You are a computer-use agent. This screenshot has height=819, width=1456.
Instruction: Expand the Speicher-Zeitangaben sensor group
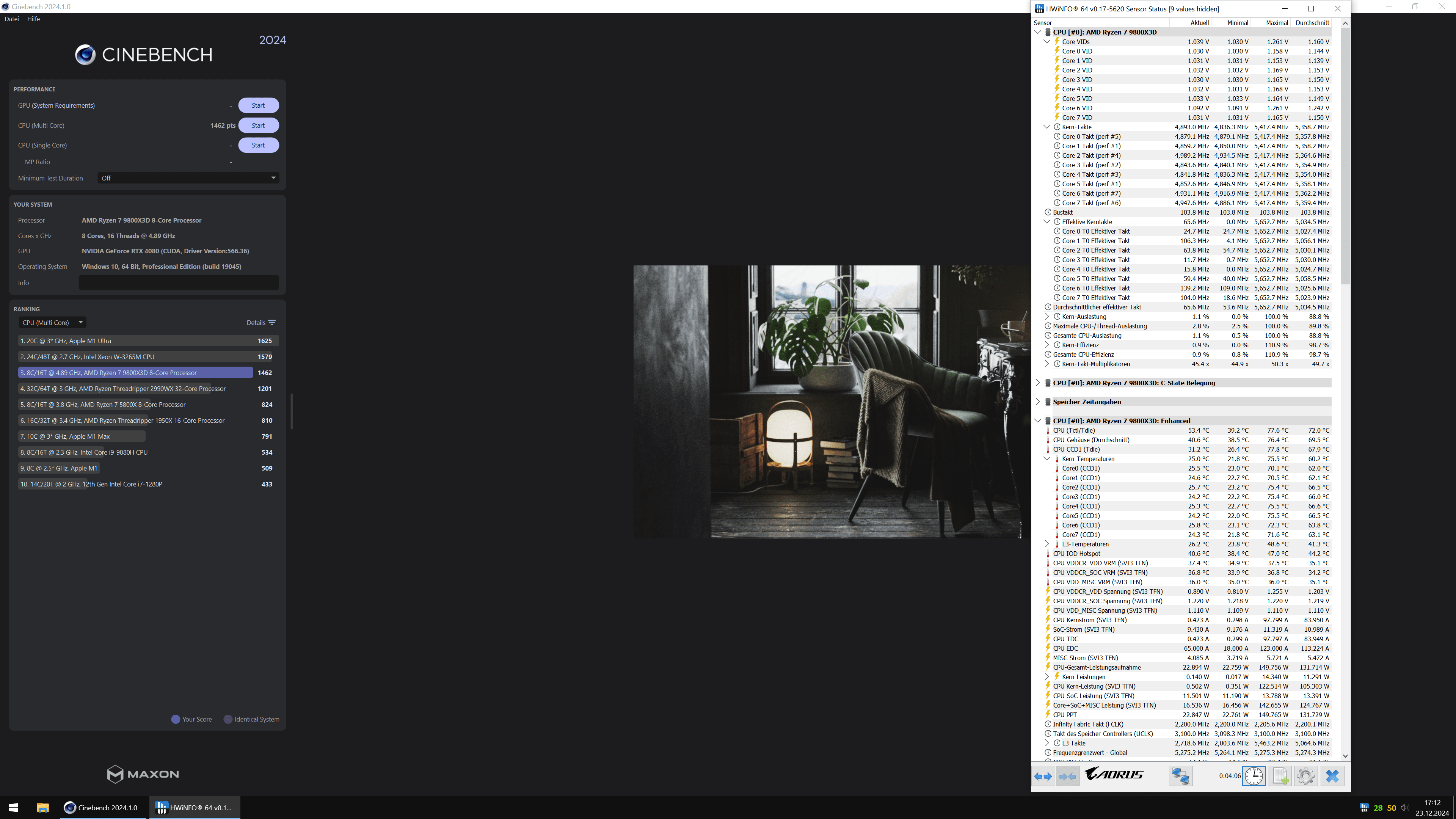(1038, 402)
